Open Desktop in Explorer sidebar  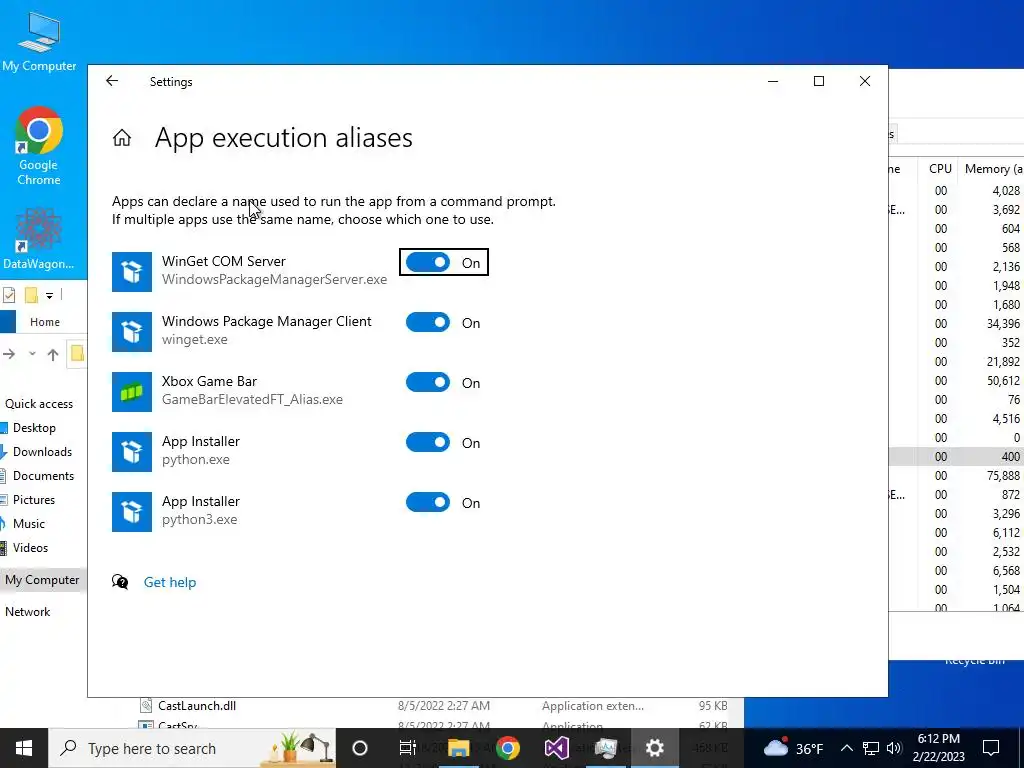click(x=34, y=428)
